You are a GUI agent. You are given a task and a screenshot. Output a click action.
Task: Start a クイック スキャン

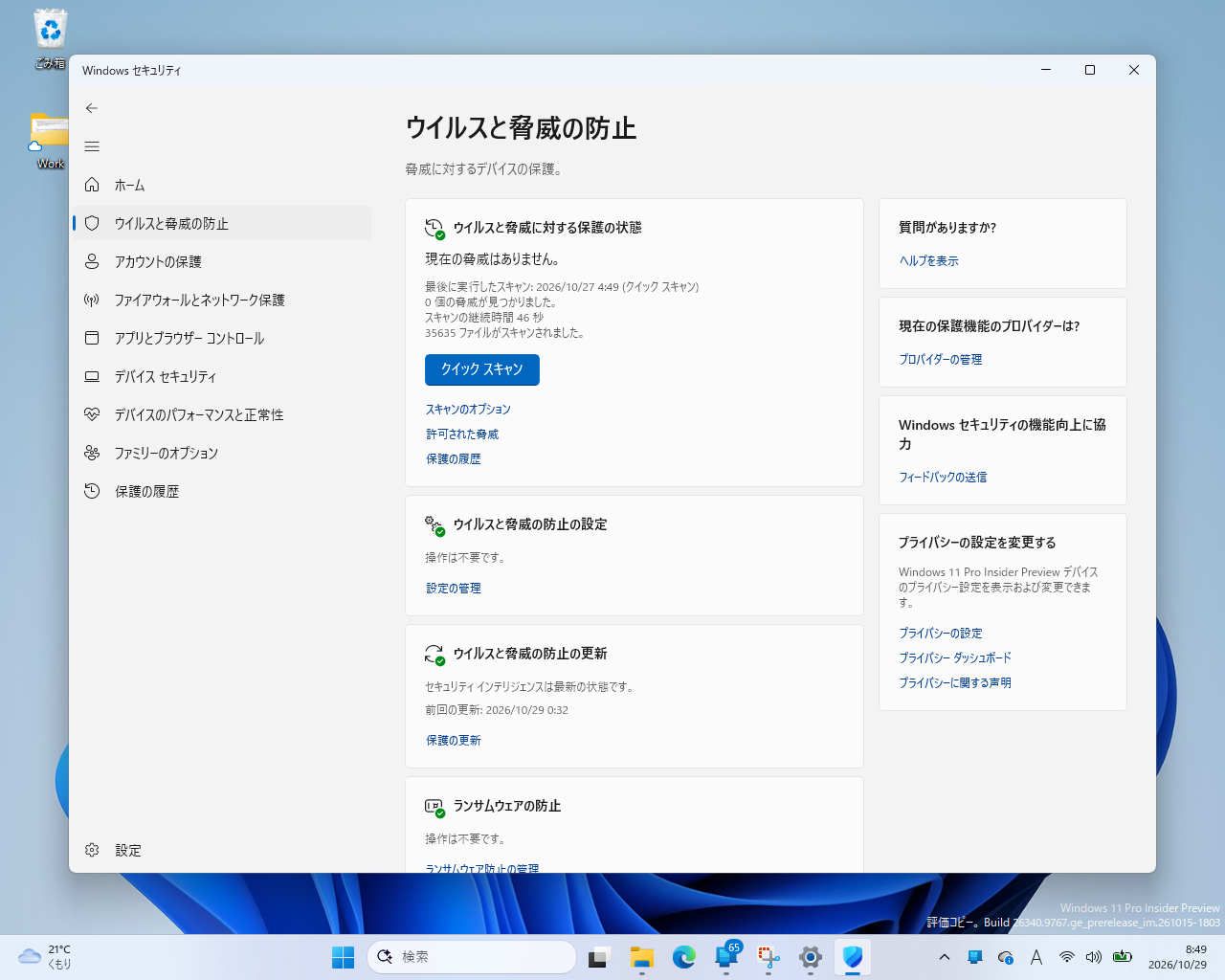(x=482, y=369)
